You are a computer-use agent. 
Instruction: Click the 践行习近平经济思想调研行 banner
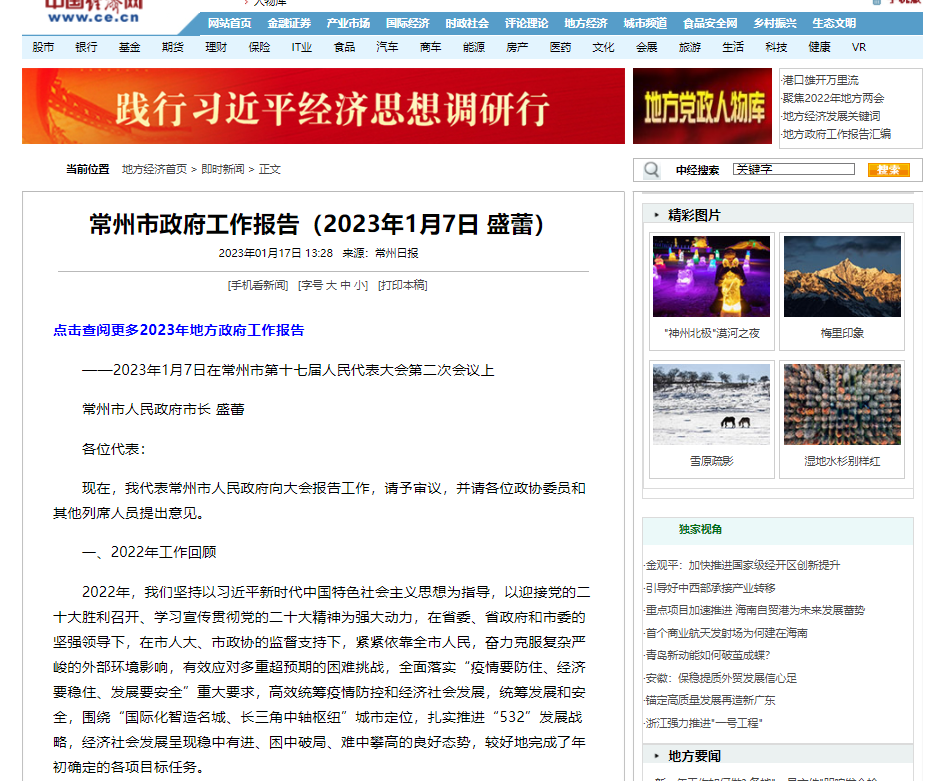(x=323, y=106)
